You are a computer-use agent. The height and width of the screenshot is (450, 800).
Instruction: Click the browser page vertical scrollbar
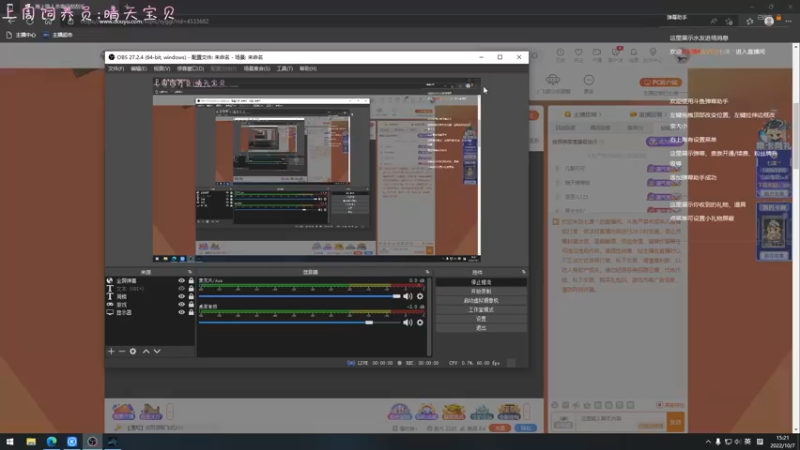coord(796,238)
